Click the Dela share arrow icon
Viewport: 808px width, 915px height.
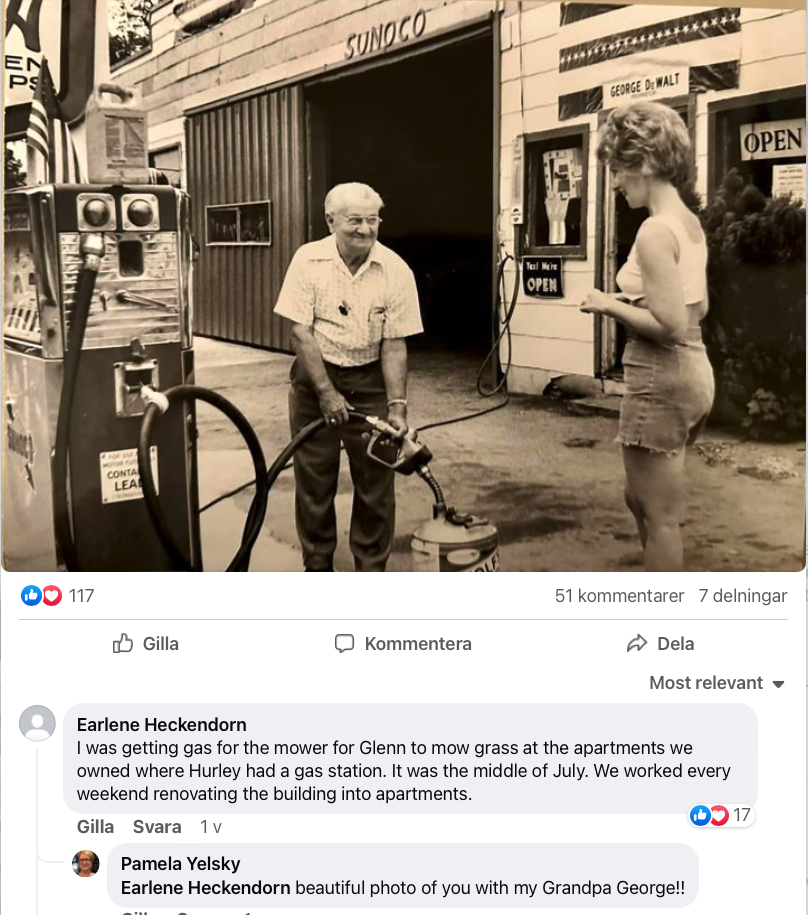coord(636,643)
